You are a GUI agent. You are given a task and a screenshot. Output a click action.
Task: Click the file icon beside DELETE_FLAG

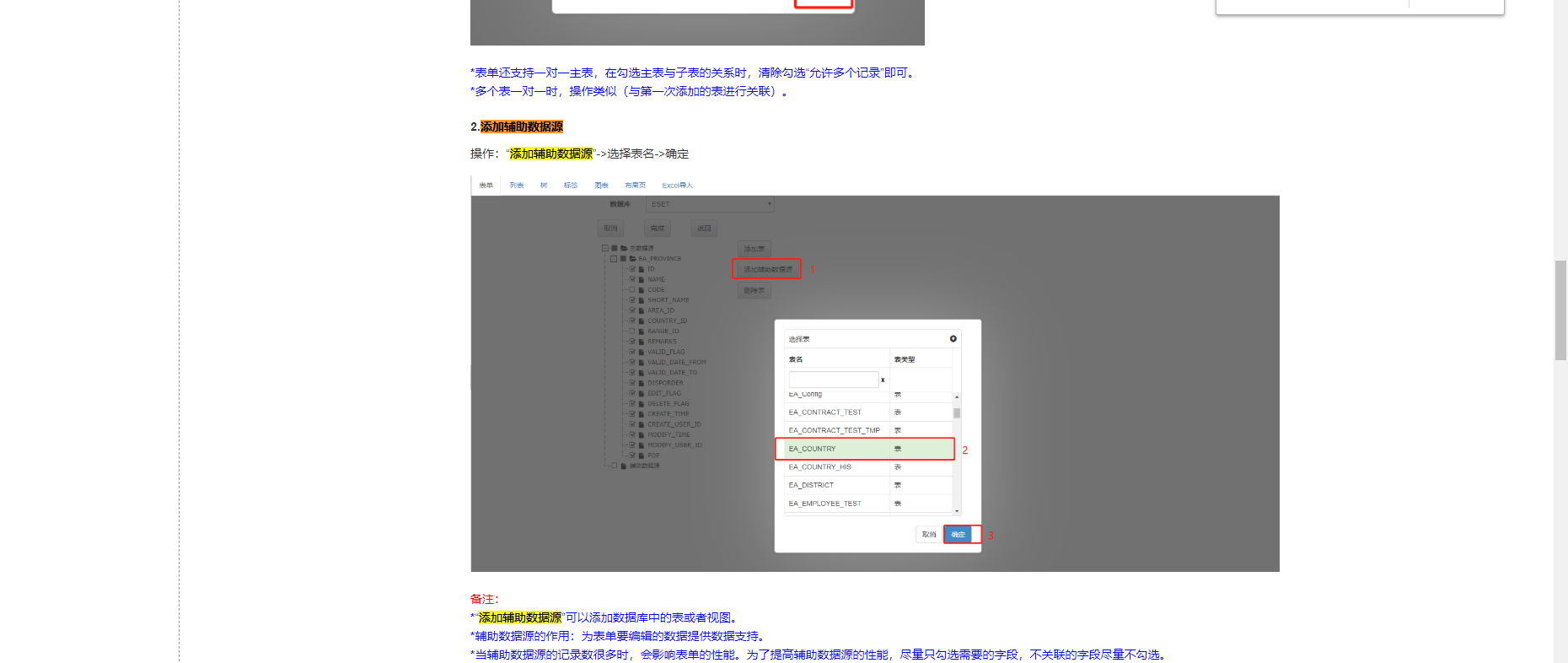click(x=642, y=404)
